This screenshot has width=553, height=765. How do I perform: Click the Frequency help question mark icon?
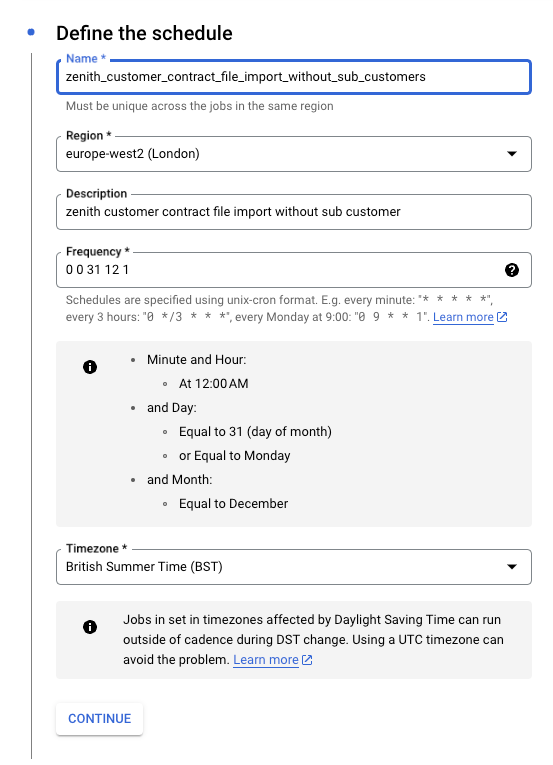tap(512, 270)
